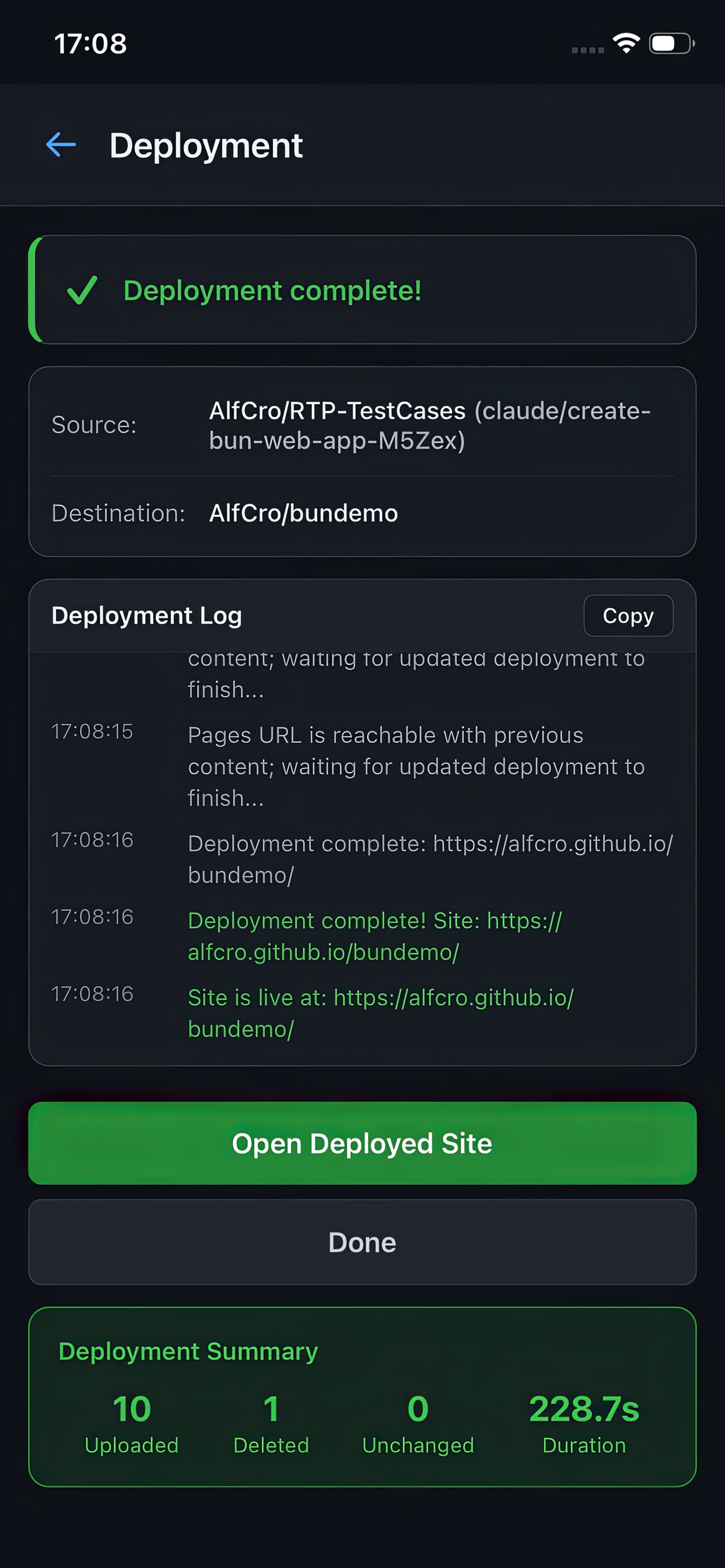Tap the status bar clock 17:08
Screen dimensions: 725x1568
[x=90, y=43]
